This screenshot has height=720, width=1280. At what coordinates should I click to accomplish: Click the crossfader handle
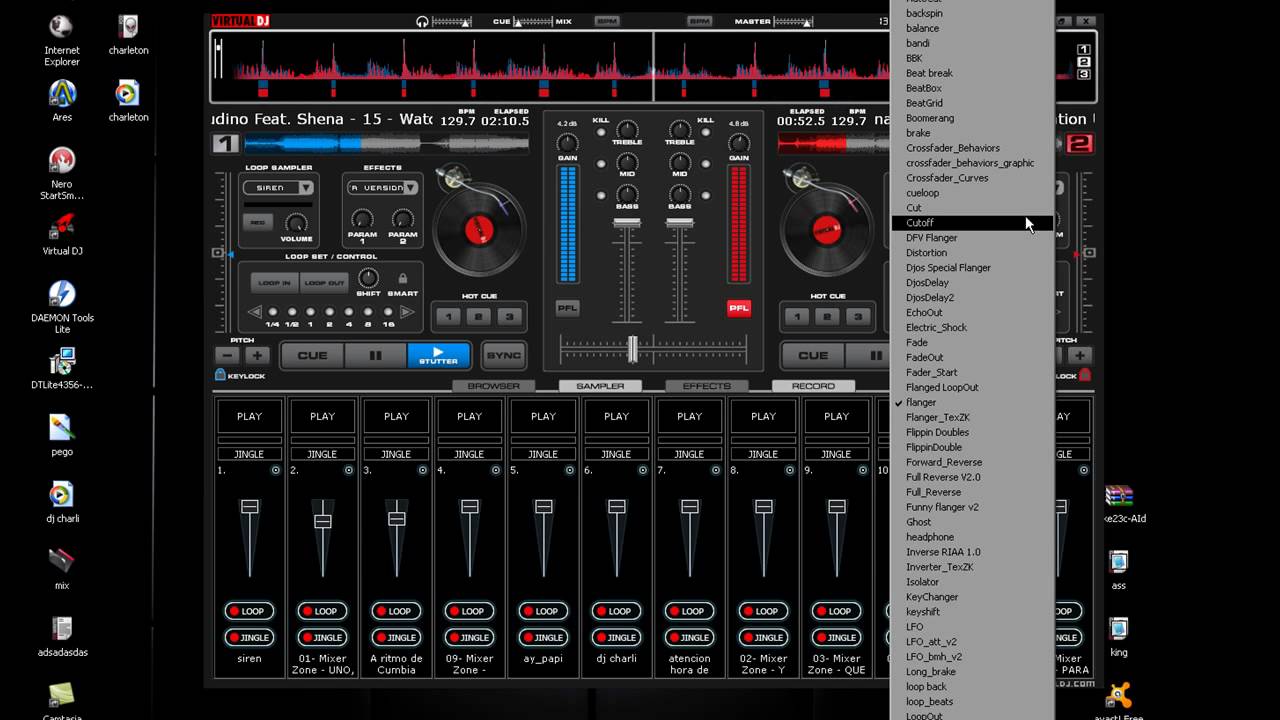632,349
